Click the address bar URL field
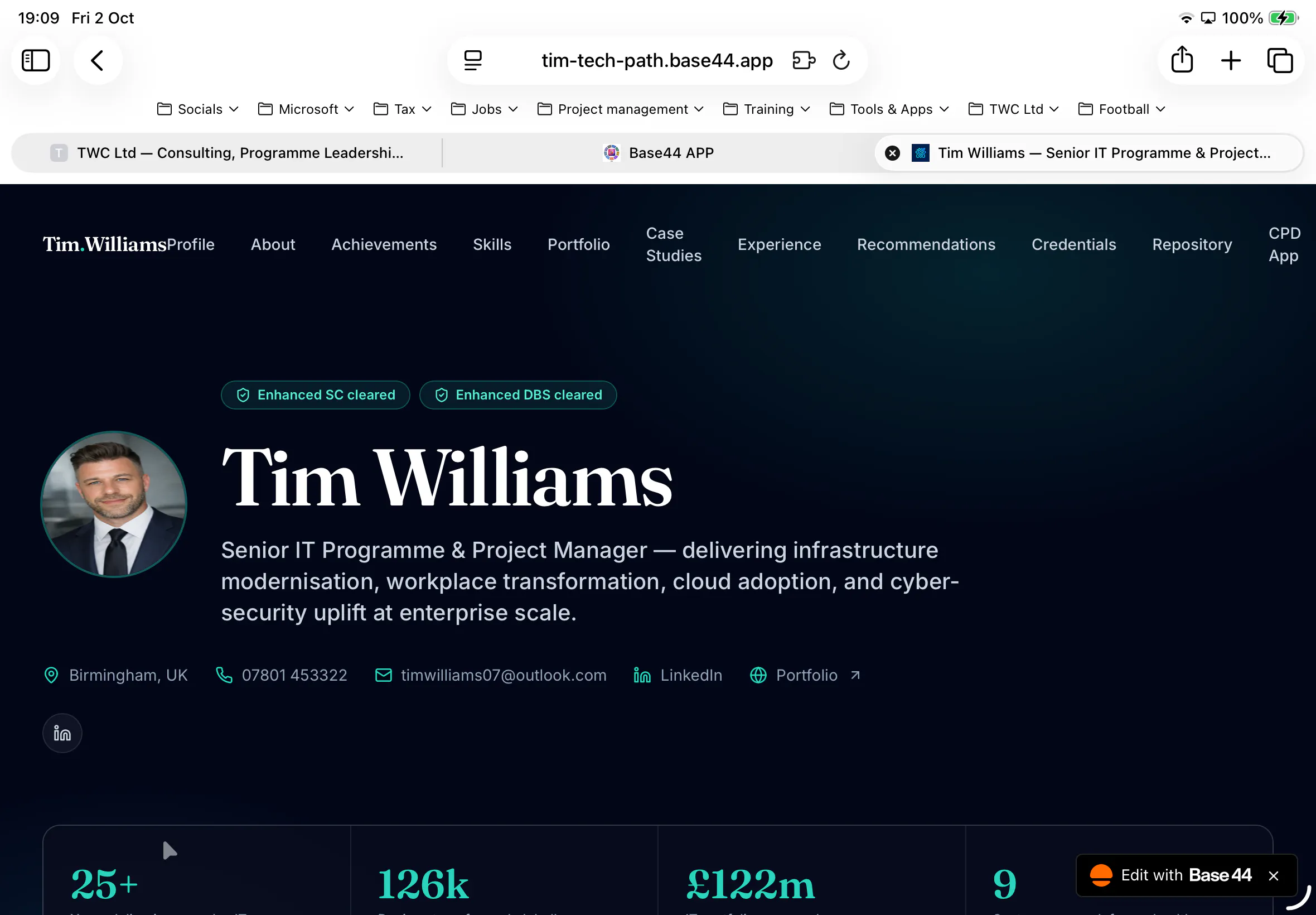 657,60
